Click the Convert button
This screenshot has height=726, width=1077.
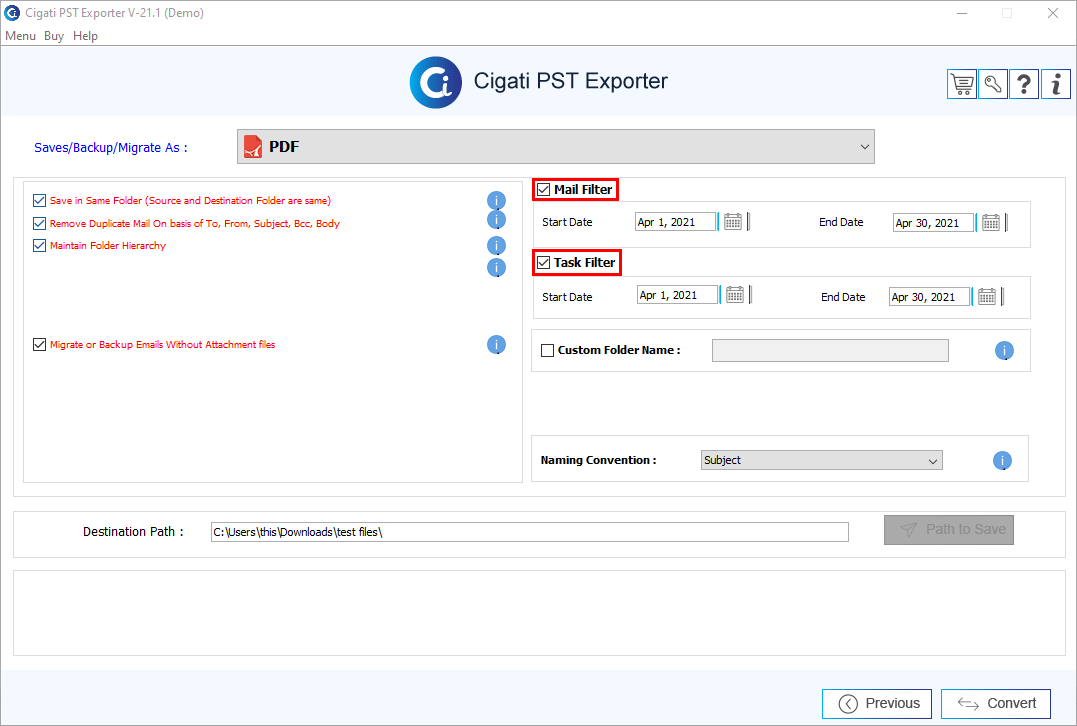pyautogui.click(x=996, y=703)
